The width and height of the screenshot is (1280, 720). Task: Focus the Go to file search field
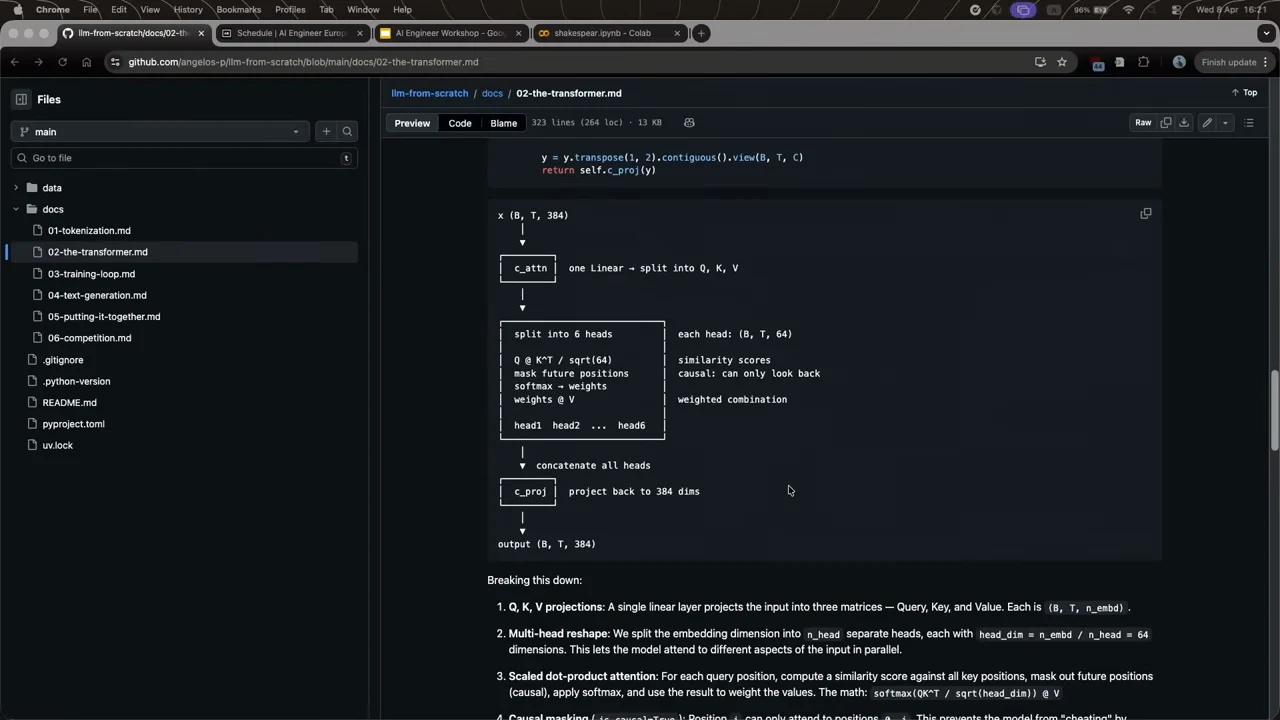[x=183, y=158]
